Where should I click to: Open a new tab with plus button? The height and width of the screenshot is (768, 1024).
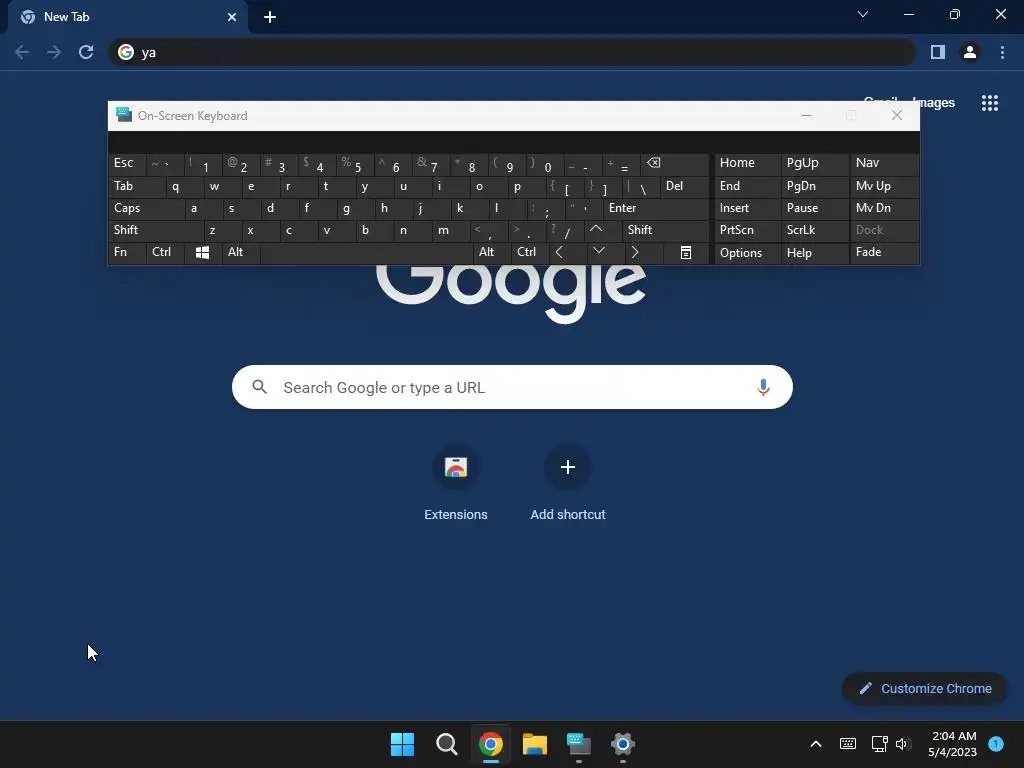(x=270, y=17)
